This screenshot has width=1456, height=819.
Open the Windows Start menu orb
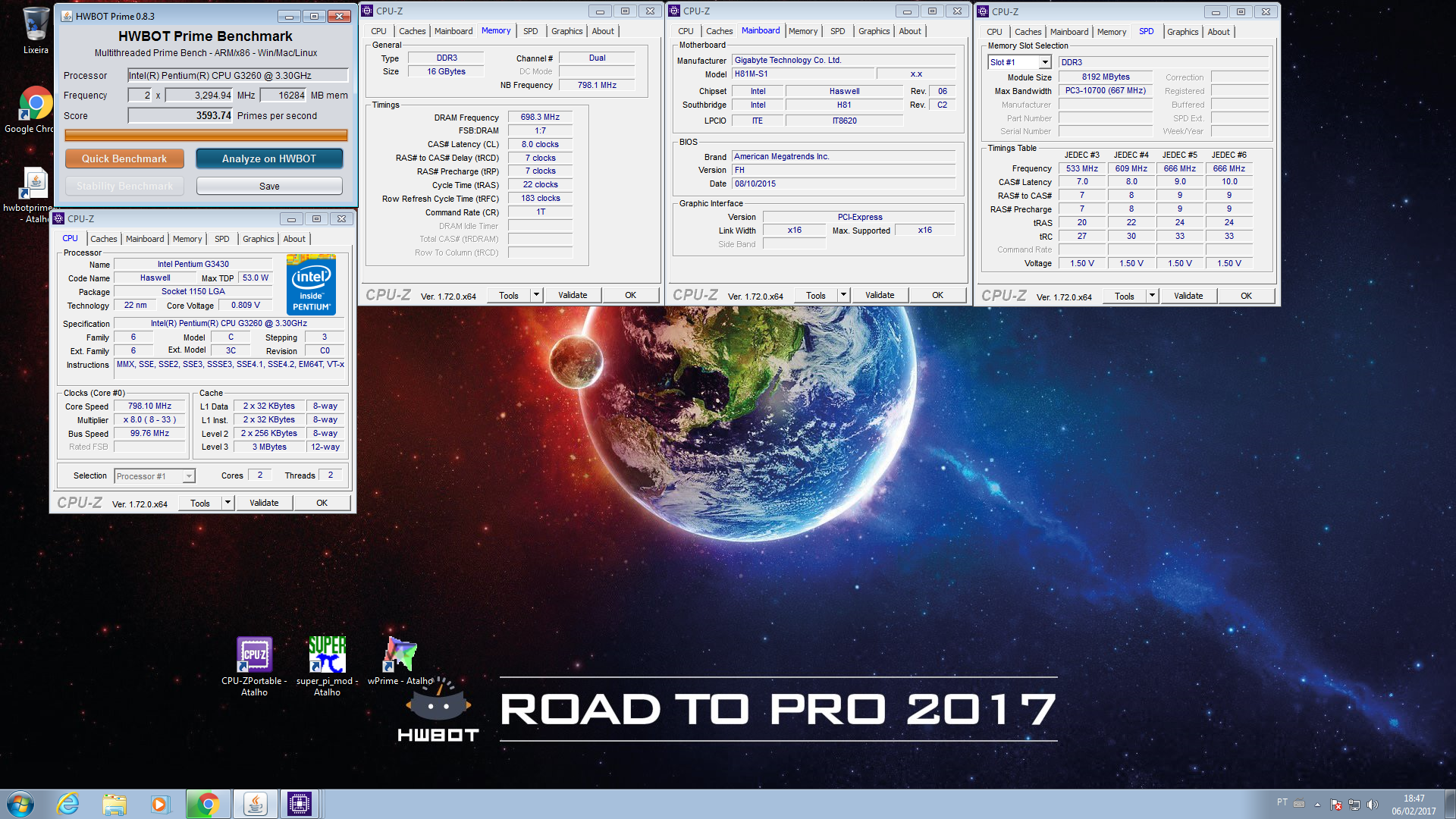20,804
